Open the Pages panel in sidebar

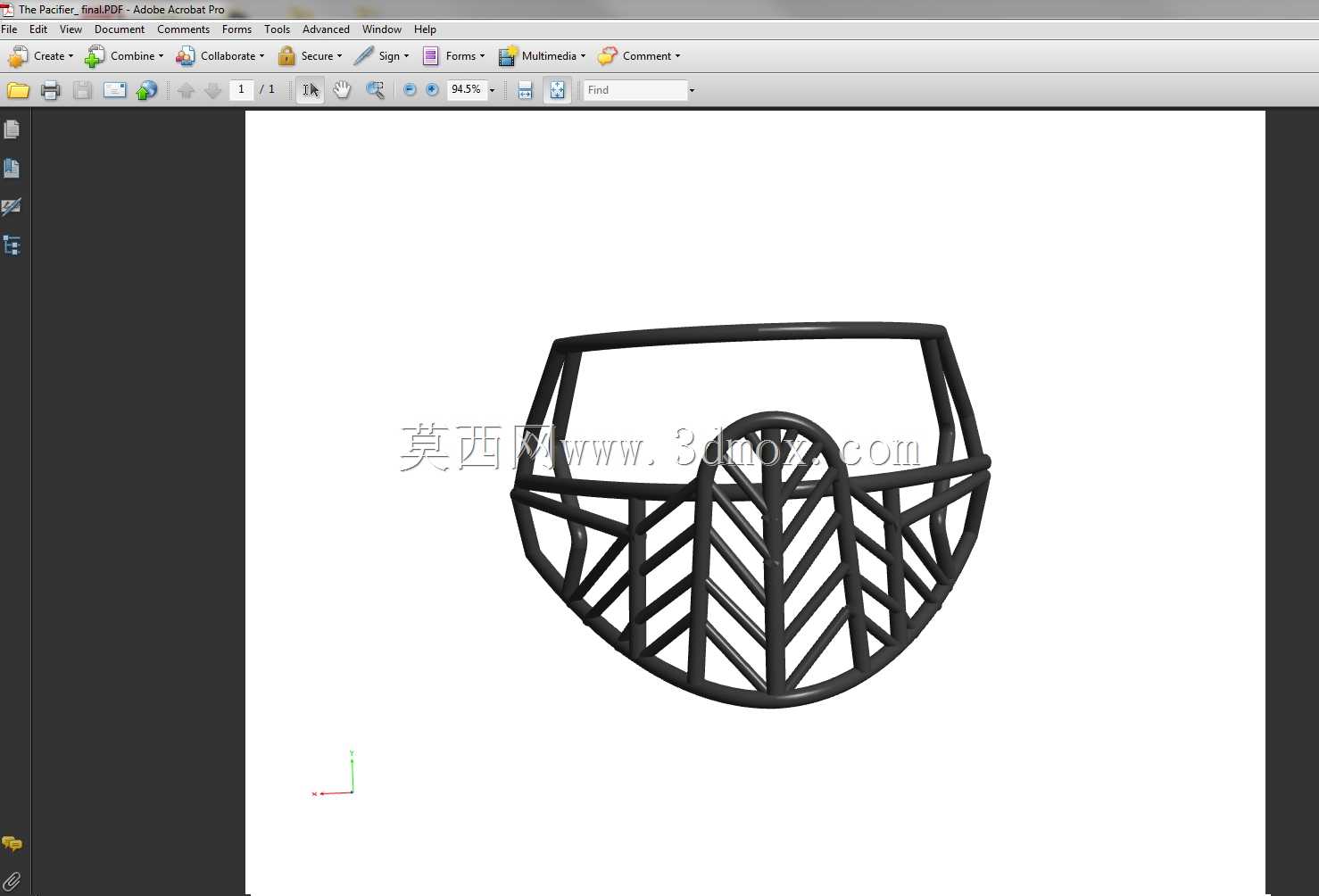[x=12, y=129]
